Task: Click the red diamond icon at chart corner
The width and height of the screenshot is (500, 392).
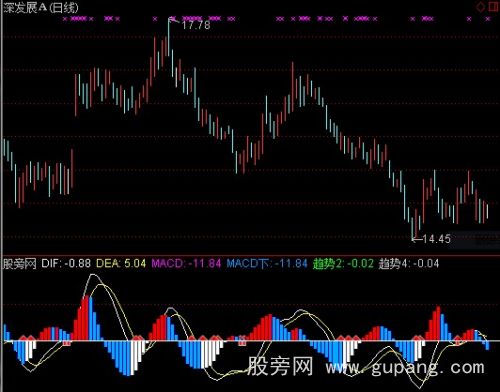Action: 481,7
